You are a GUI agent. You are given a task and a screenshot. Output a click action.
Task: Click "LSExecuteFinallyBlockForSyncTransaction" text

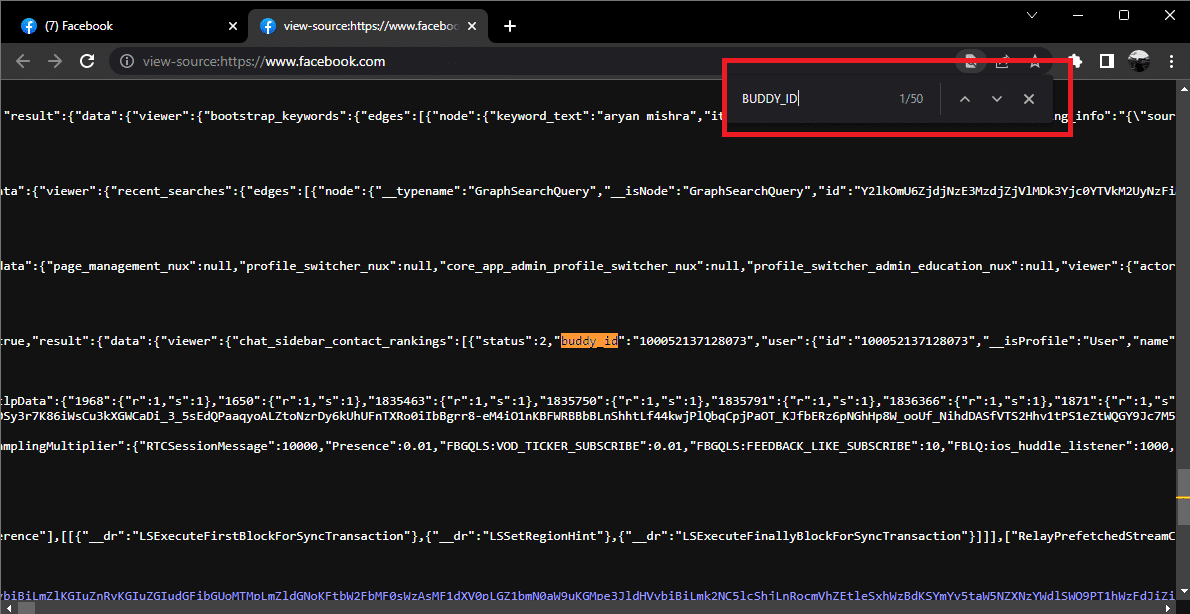pyautogui.click(x=823, y=537)
